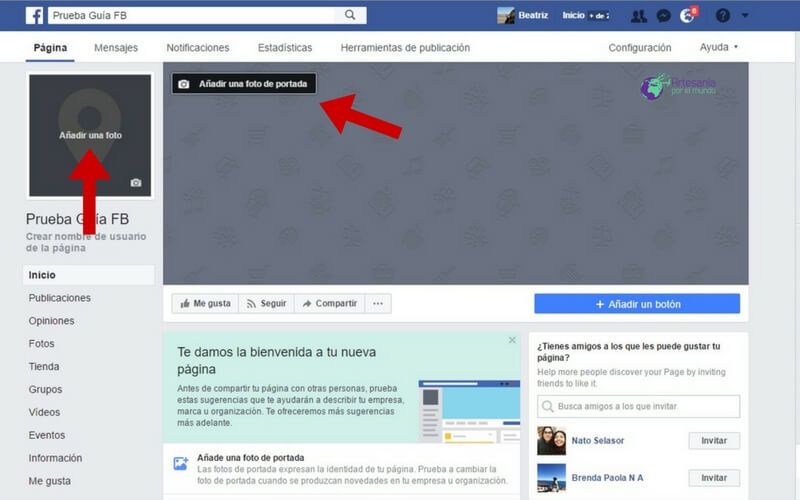
Task: Click the search field Prueba Guía FB
Action: click(191, 15)
